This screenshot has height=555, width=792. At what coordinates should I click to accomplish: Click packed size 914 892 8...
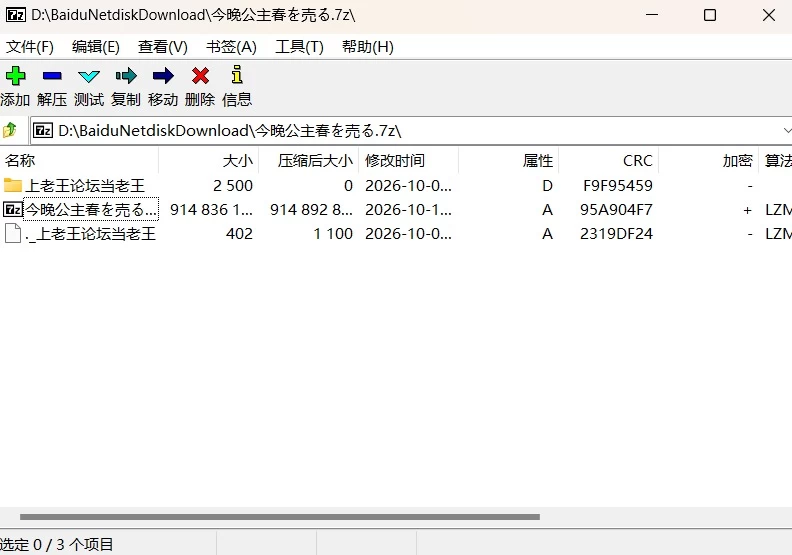click(311, 210)
